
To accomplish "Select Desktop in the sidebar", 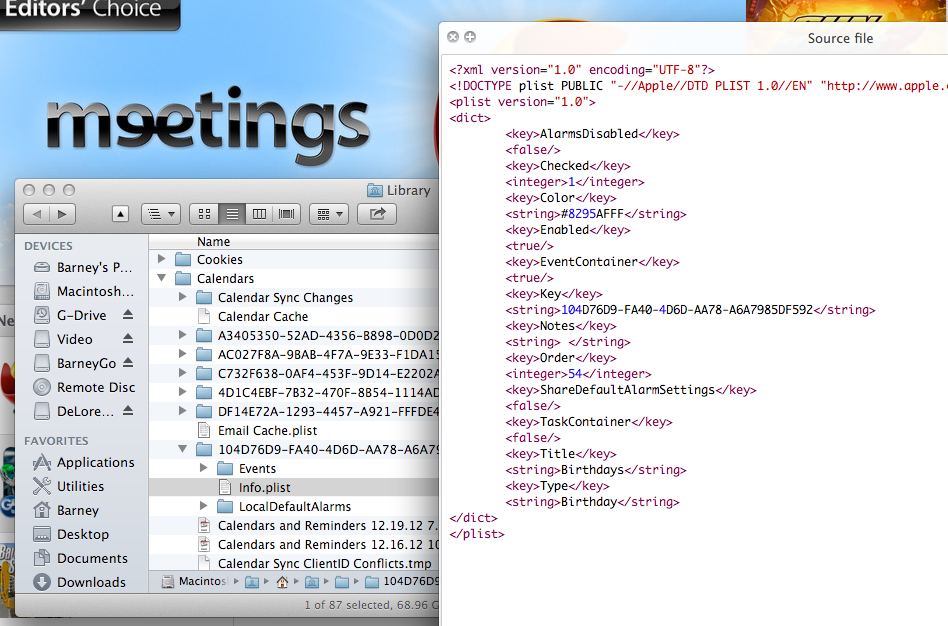I will (x=77, y=534).
